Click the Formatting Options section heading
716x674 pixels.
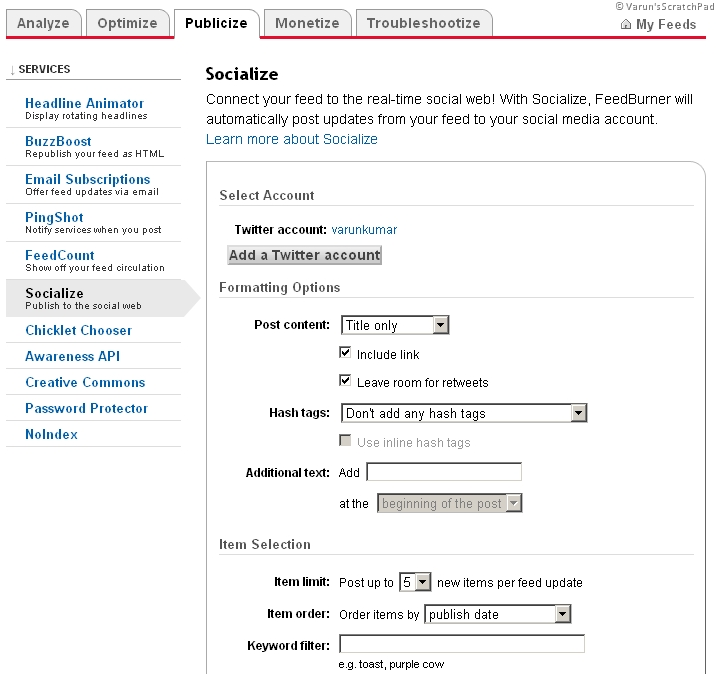click(279, 288)
